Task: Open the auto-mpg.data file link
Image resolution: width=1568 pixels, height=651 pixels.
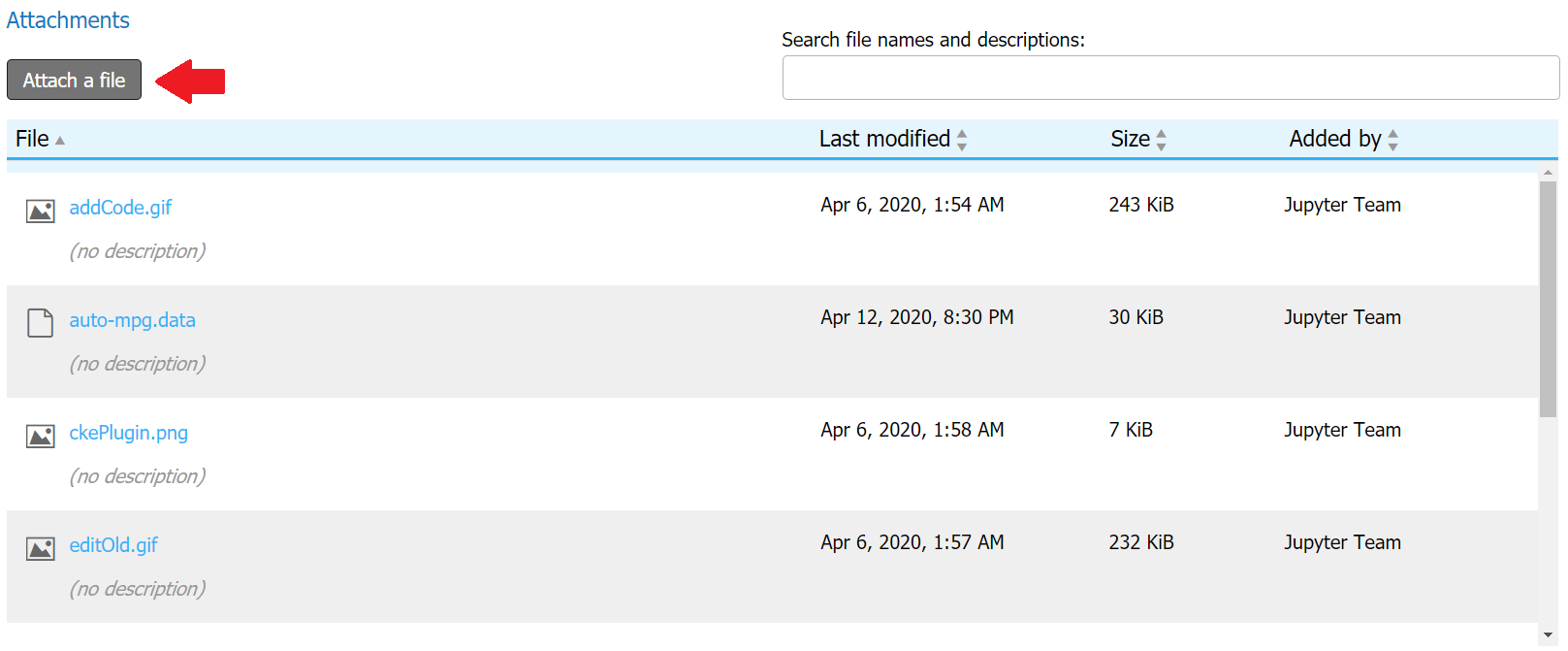Action: [x=132, y=320]
